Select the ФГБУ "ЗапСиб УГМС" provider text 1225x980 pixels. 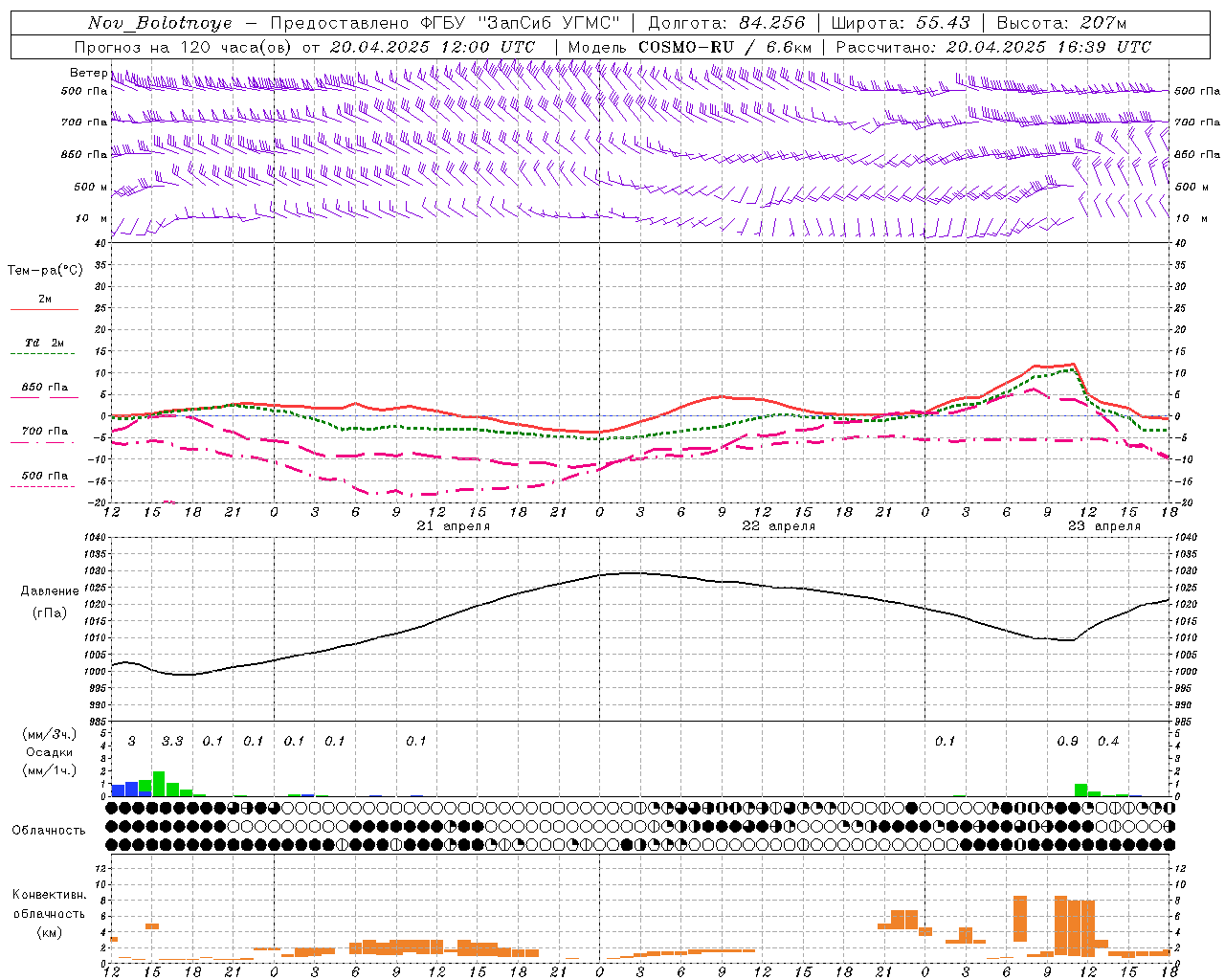tap(521, 23)
